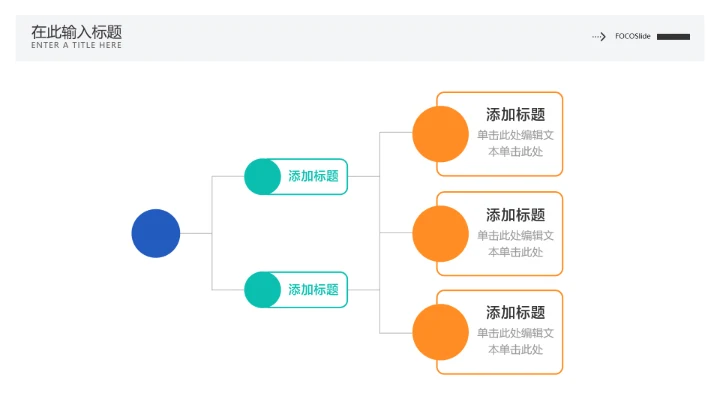This screenshot has width=720, height=405.
Task: Select the top orange box heading 添加标题
Action: coord(515,115)
